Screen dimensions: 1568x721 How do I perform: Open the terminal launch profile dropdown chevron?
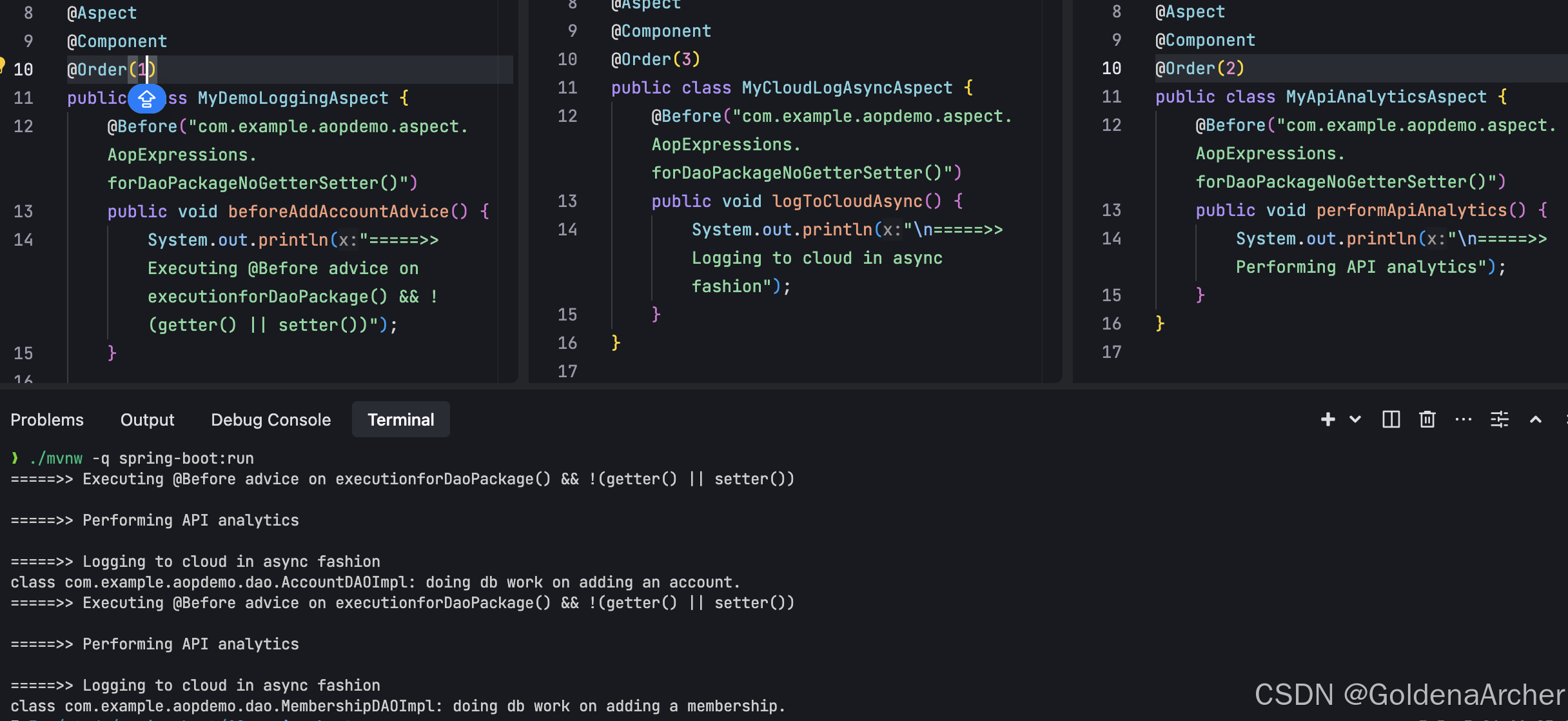click(x=1355, y=420)
